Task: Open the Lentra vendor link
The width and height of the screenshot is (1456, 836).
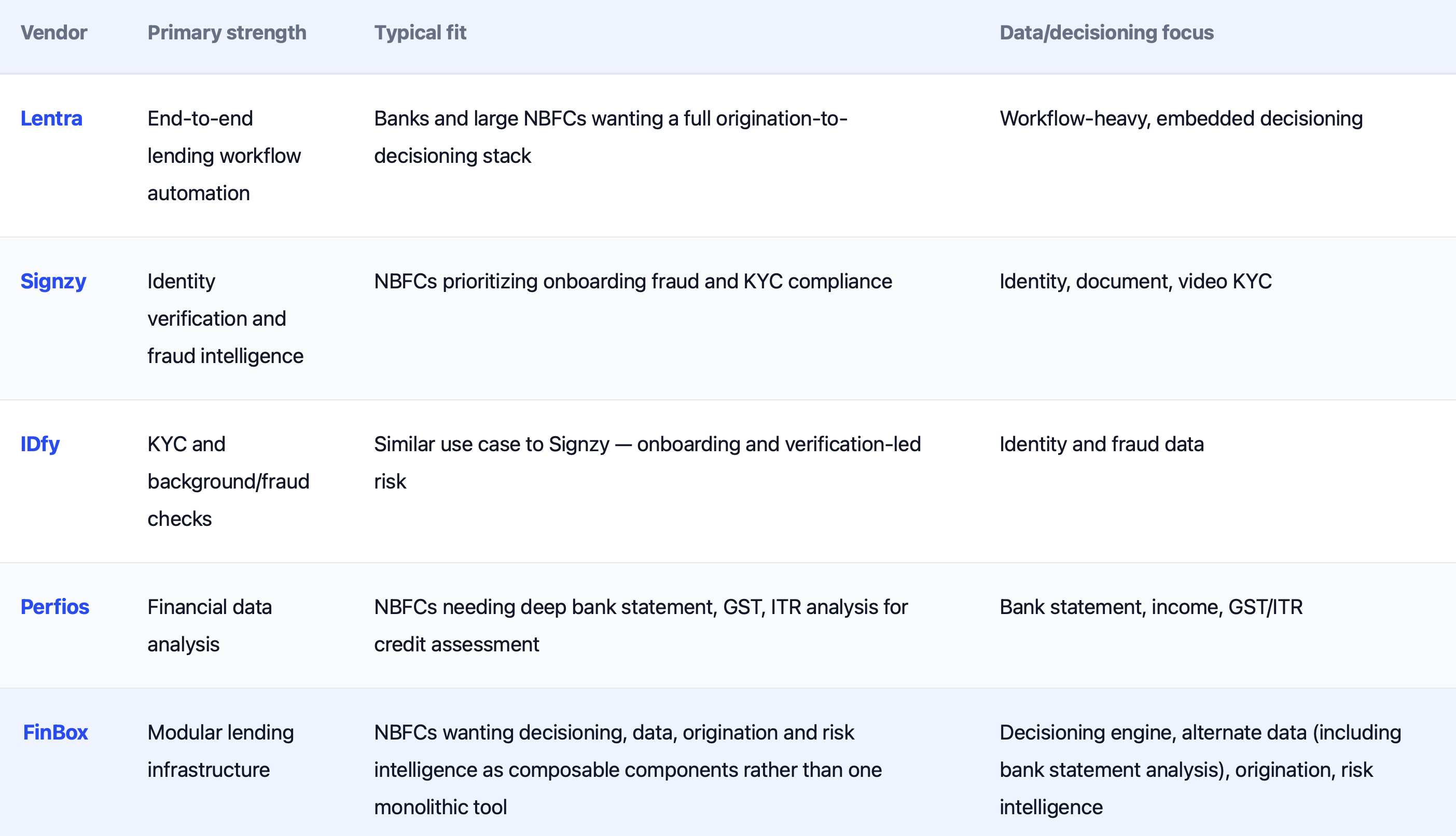Action: [x=51, y=118]
